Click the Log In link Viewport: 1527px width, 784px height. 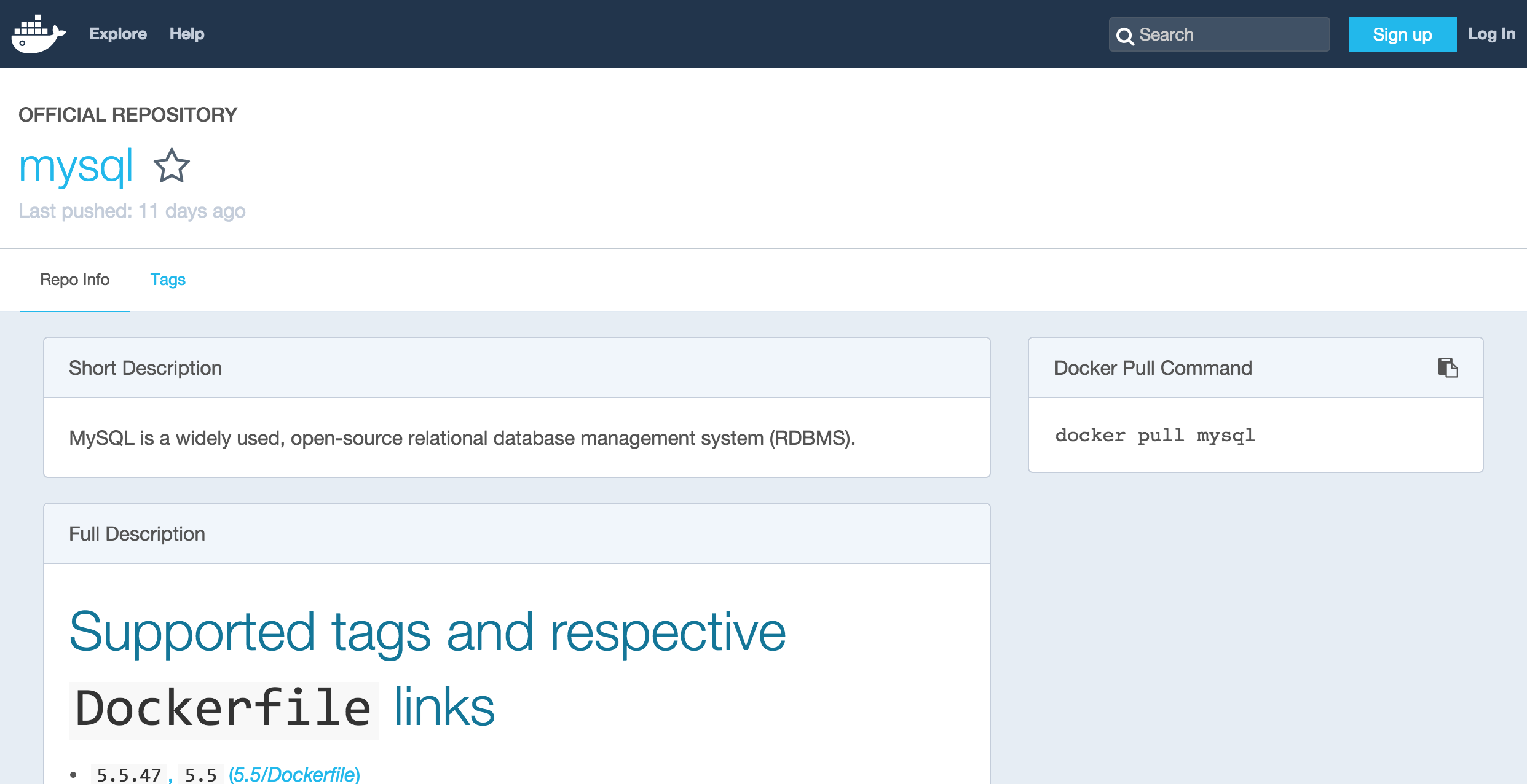coord(1491,34)
